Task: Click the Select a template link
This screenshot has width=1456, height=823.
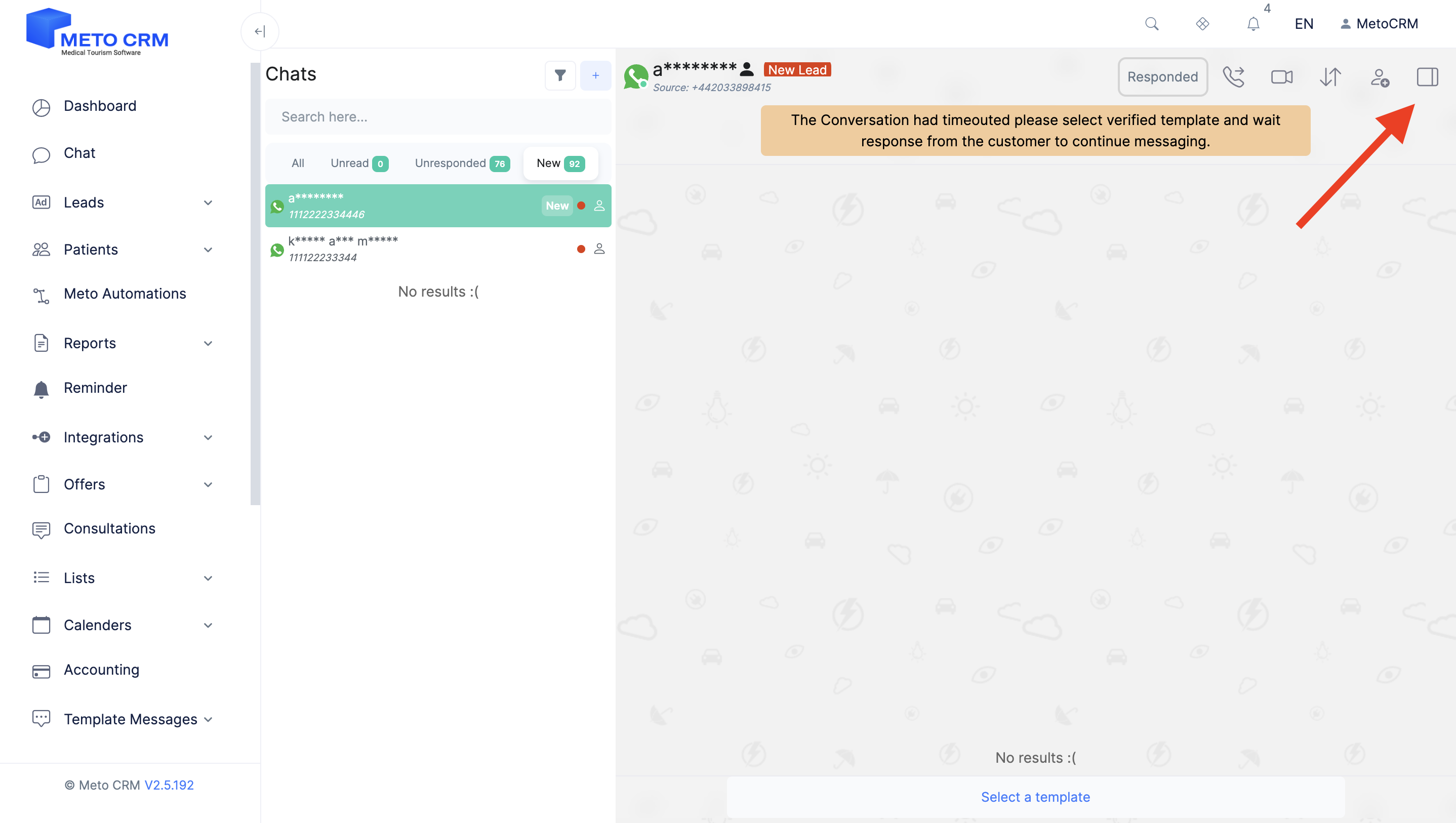Action: 1035,797
